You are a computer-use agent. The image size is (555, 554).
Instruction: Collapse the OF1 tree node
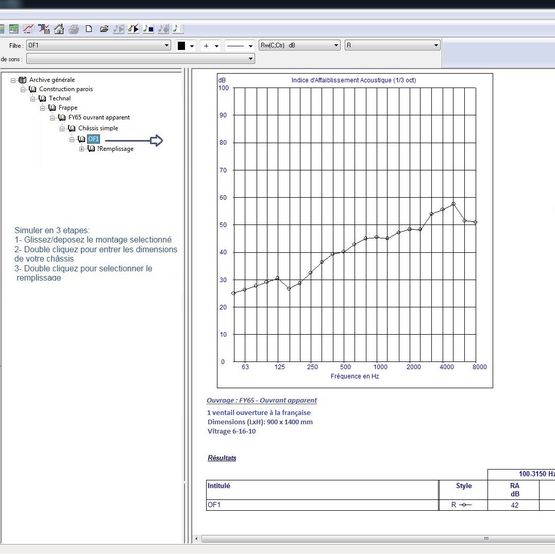72,139
